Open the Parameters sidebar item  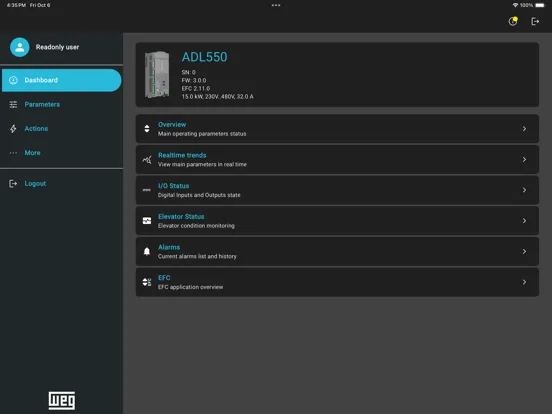point(62,105)
